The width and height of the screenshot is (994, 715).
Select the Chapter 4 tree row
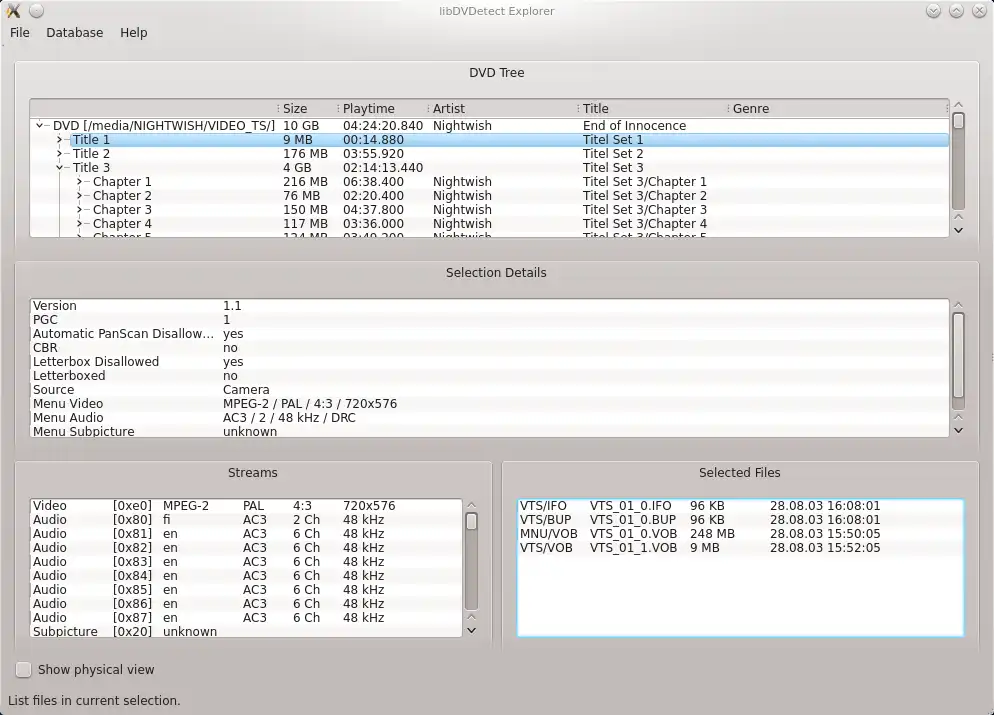489,223
